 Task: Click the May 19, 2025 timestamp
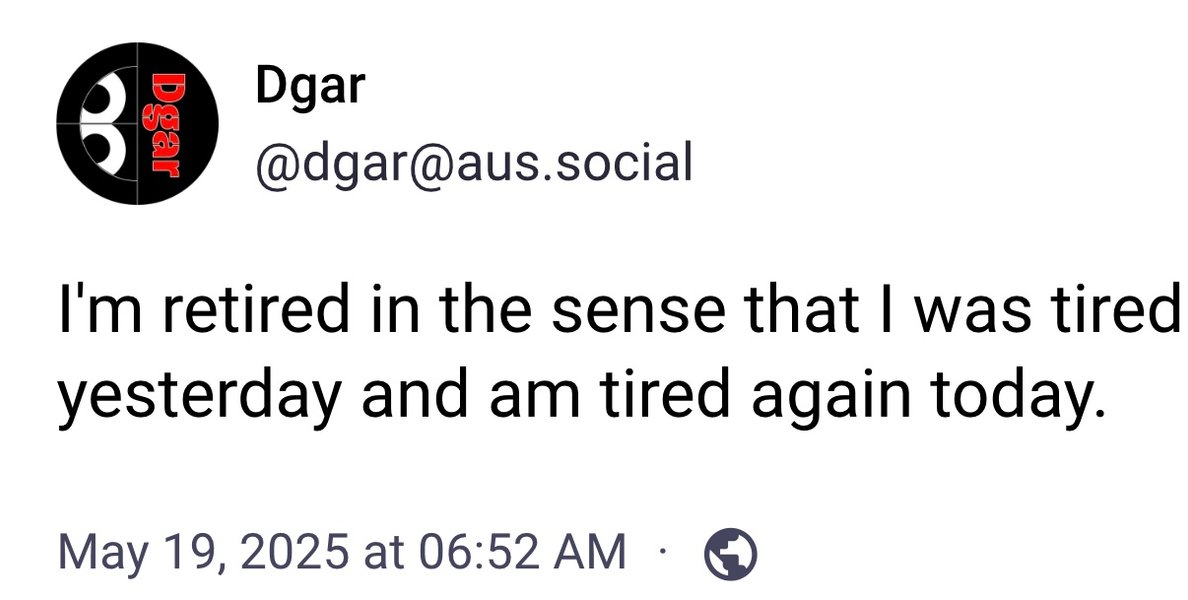tap(342, 552)
